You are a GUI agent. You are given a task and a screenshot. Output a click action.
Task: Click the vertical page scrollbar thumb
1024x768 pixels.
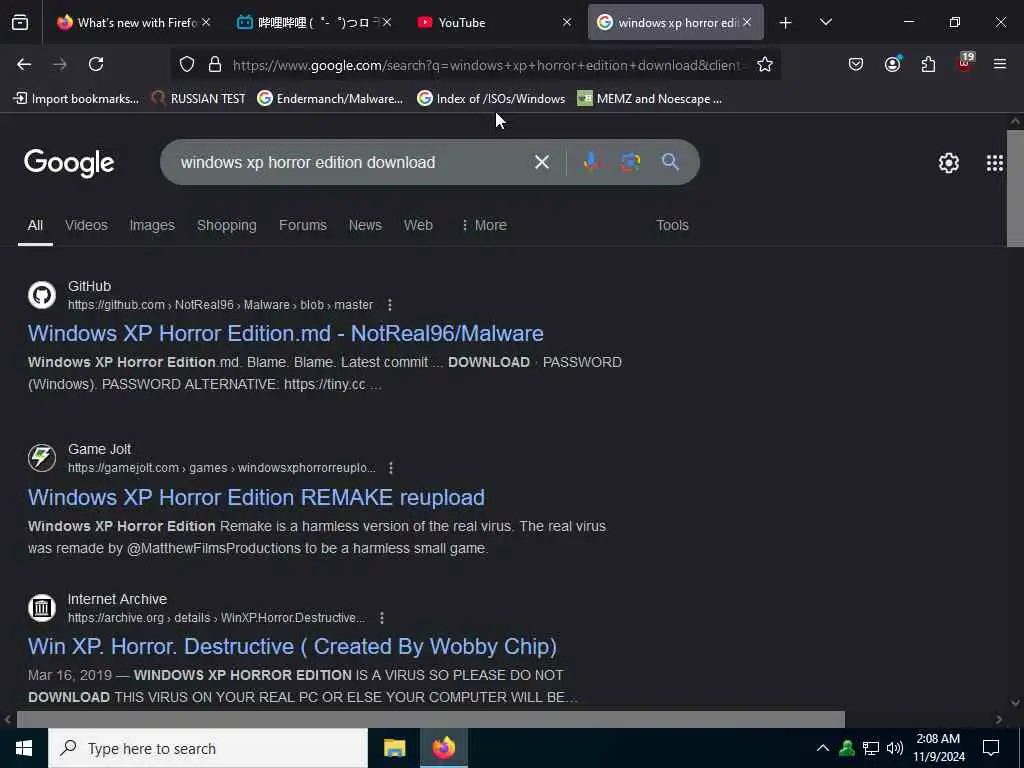(x=1015, y=189)
